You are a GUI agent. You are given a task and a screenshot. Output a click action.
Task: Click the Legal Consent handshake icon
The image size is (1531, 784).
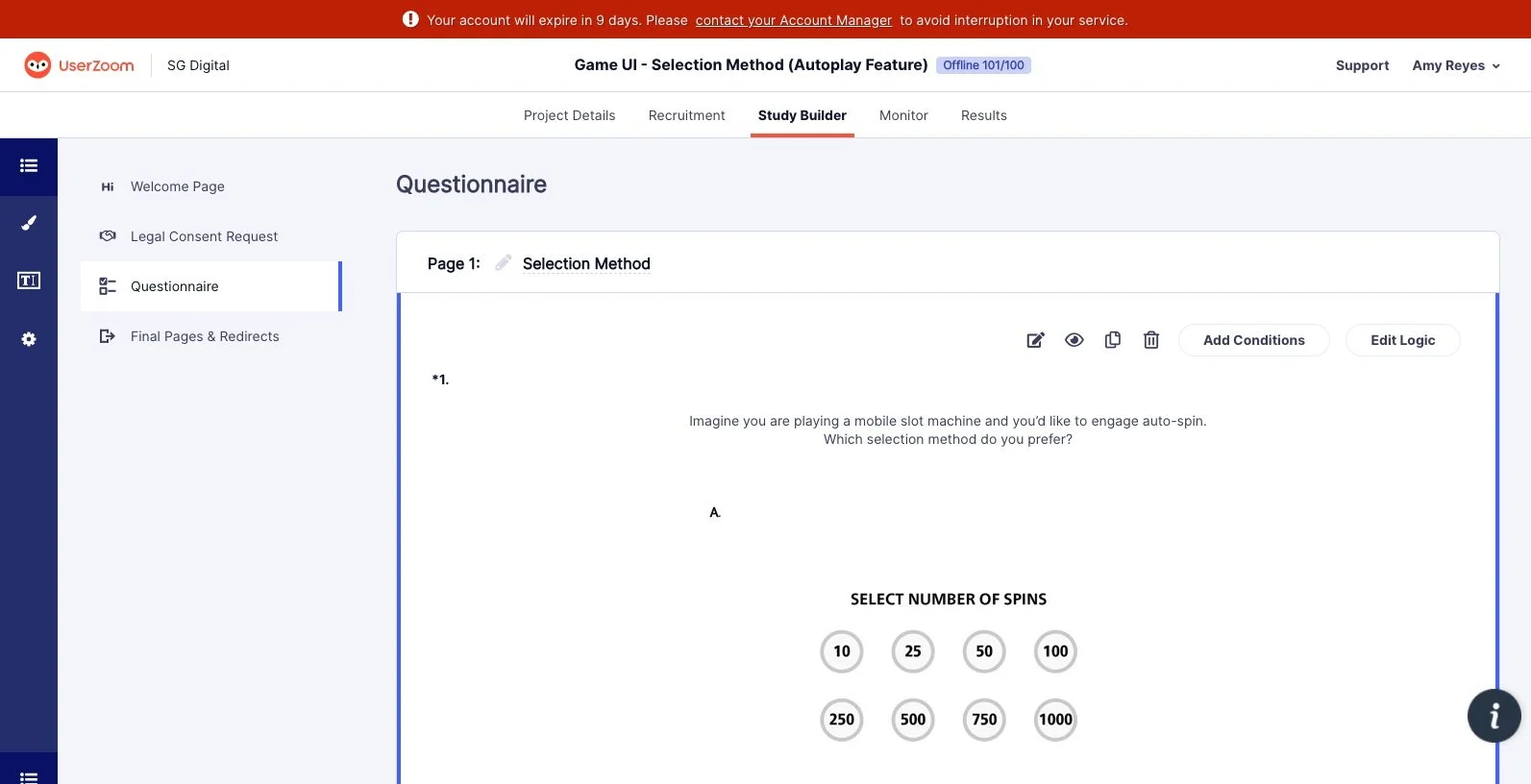[108, 236]
